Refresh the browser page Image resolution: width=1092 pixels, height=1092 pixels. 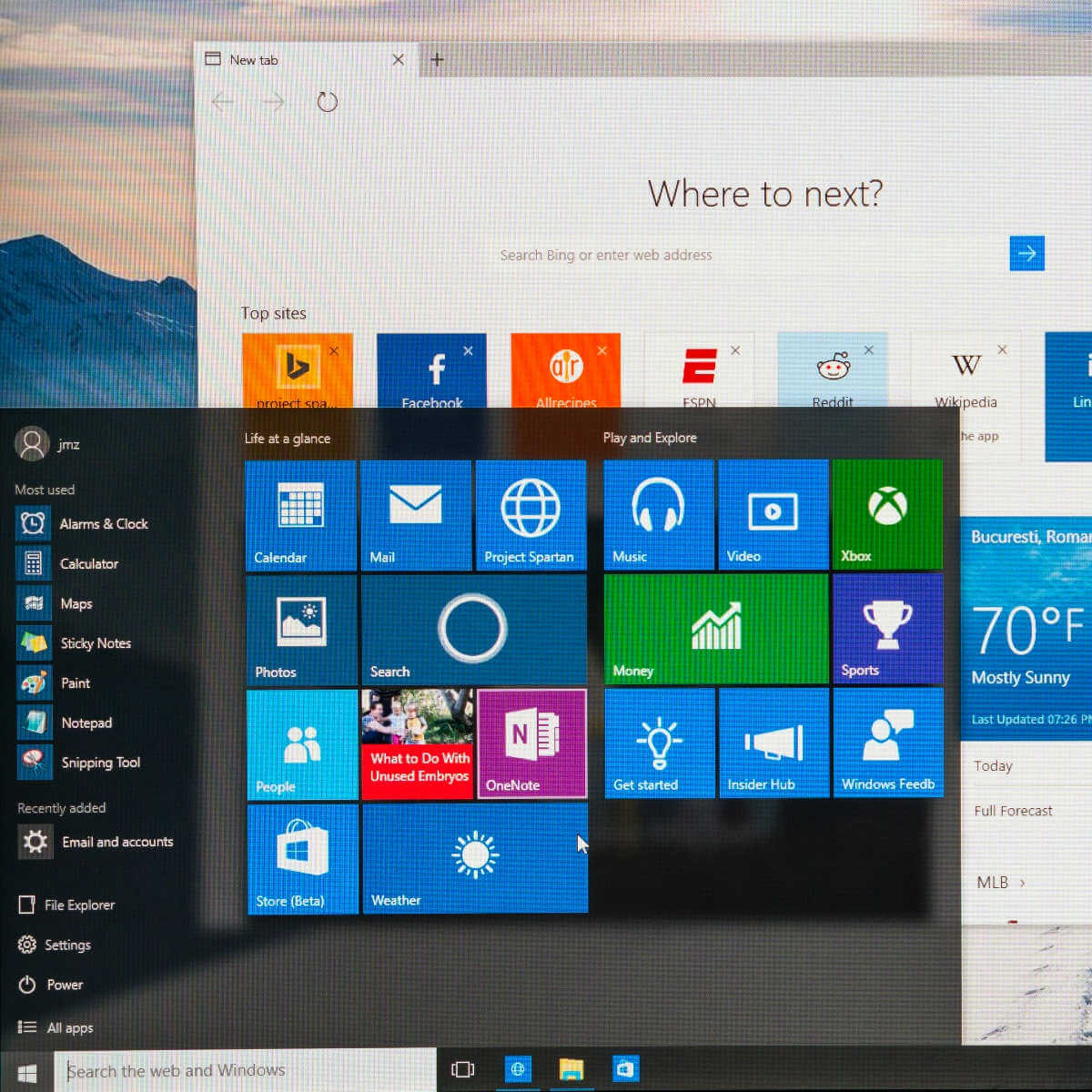click(x=328, y=102)
